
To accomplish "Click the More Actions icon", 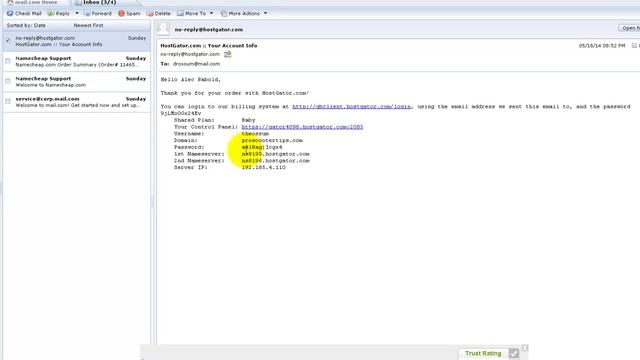I will (x=224, y=13).
